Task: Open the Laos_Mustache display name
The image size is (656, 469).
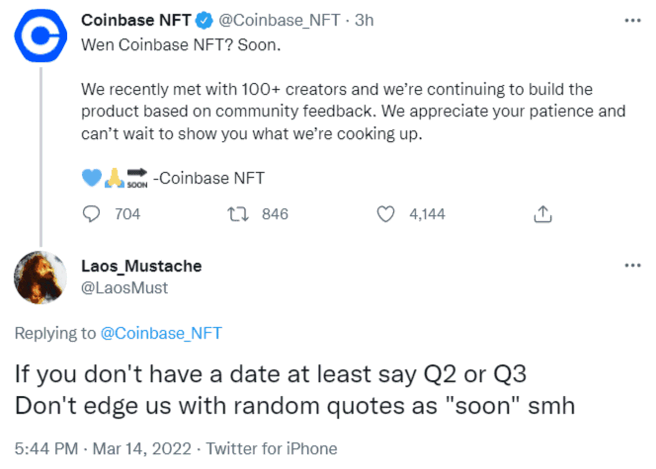Action: point(141,266)
